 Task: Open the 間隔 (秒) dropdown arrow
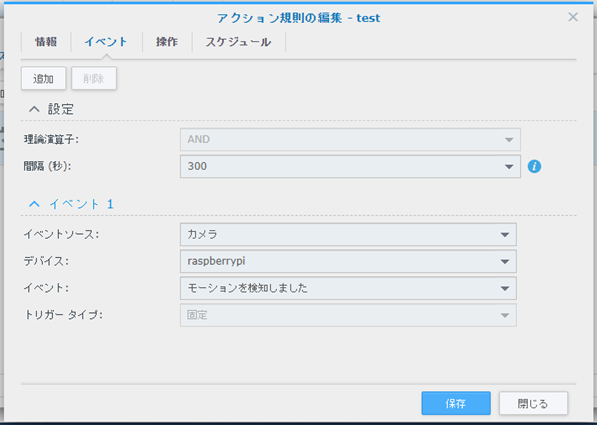509,166
